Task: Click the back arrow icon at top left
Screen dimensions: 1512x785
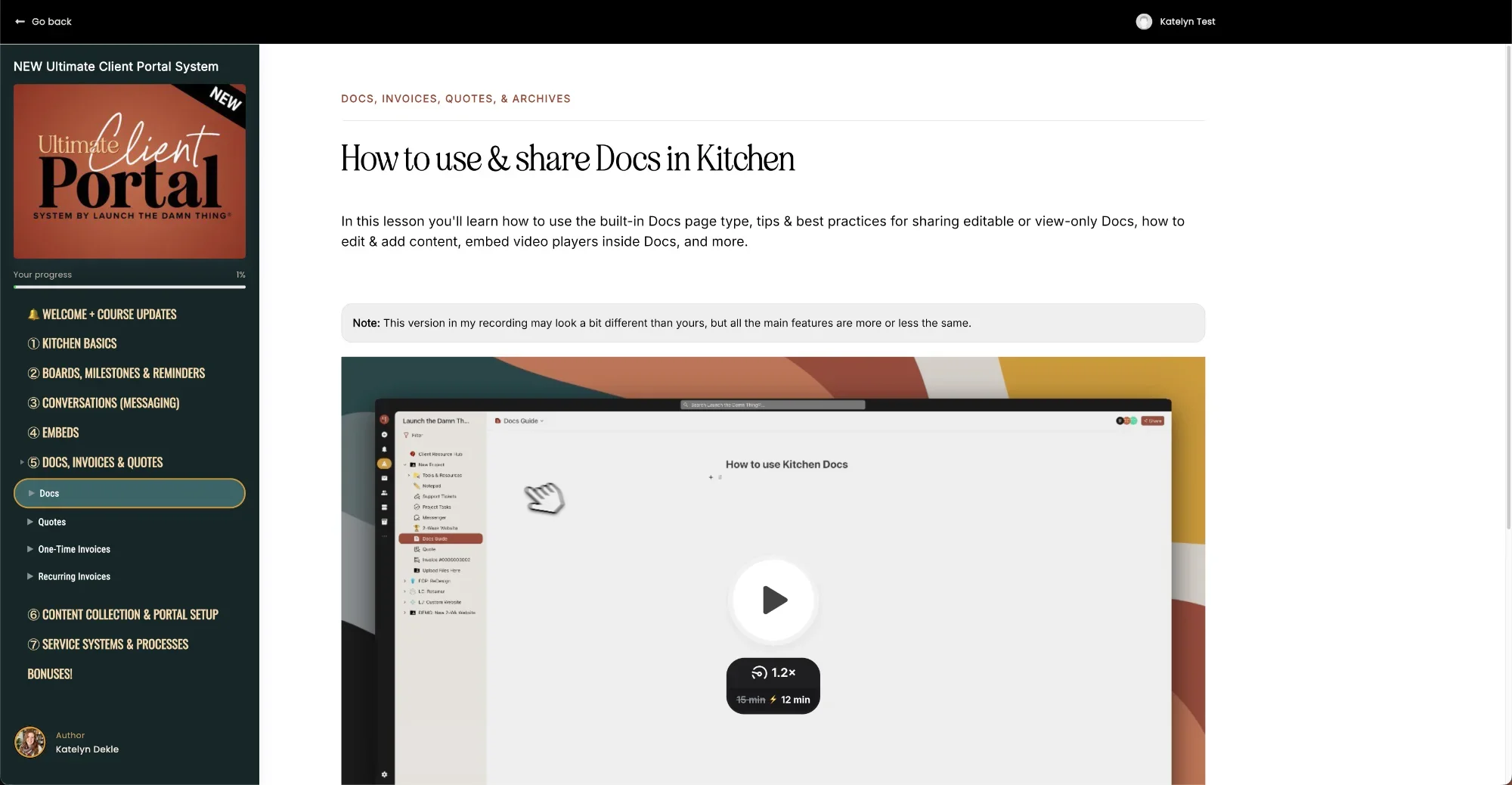Action: [19, 21]
